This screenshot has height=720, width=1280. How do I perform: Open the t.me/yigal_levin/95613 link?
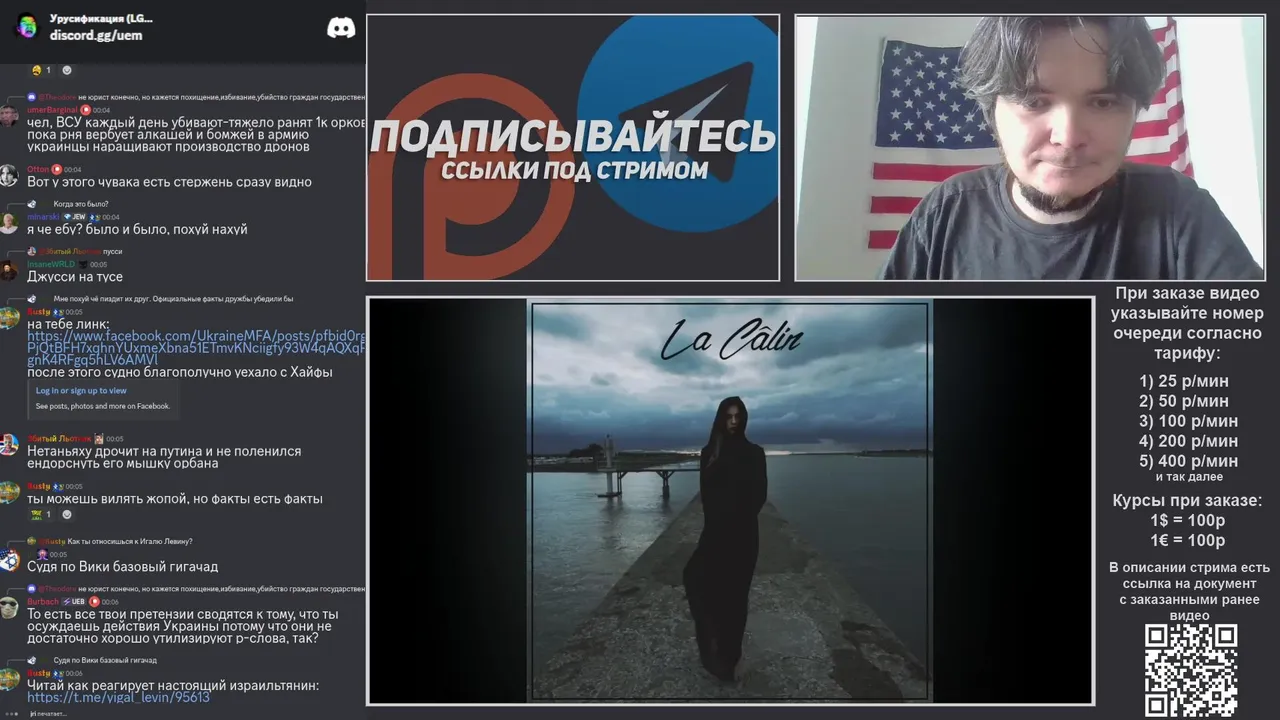pos(118,697)
